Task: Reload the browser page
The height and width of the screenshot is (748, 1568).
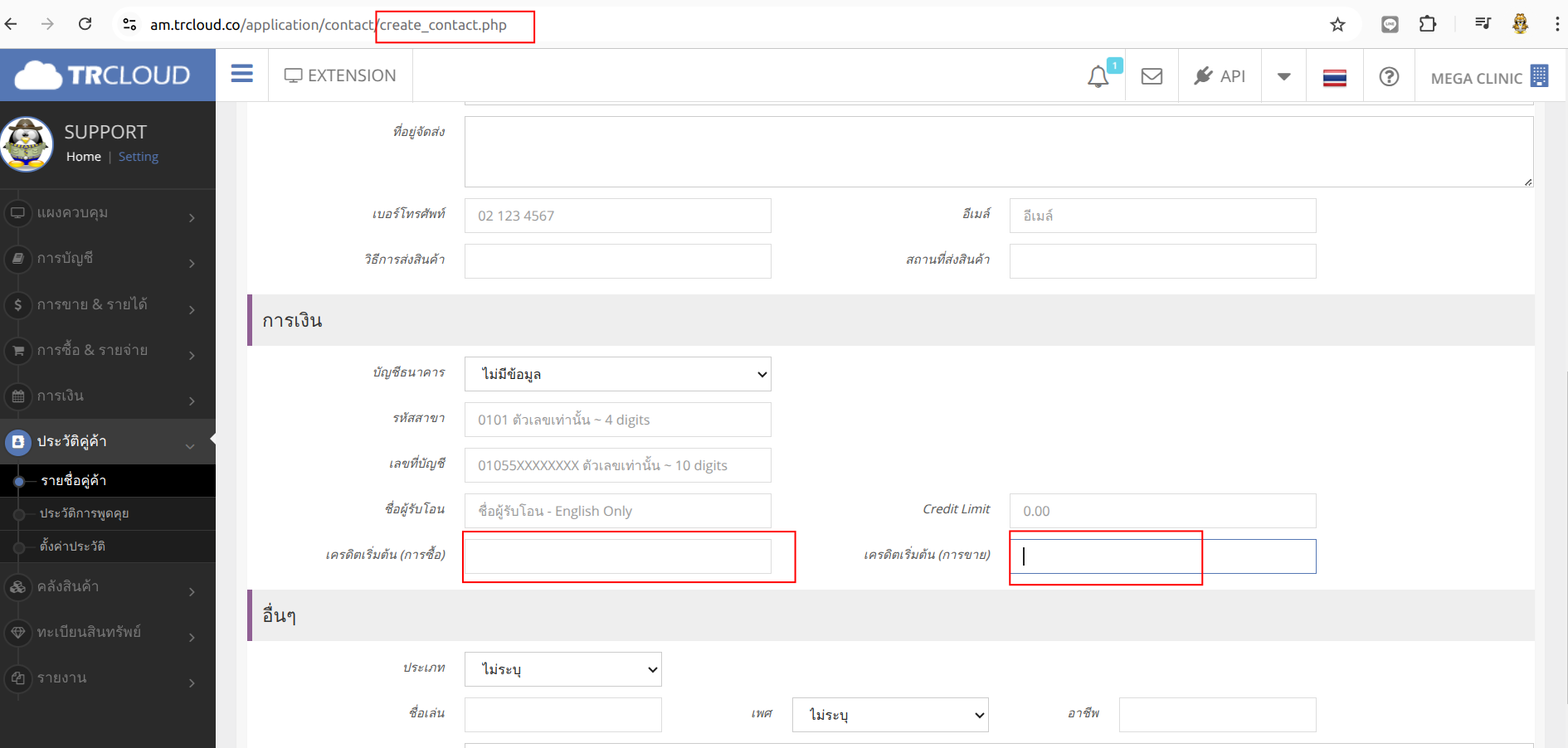Action: coord(85,24)
